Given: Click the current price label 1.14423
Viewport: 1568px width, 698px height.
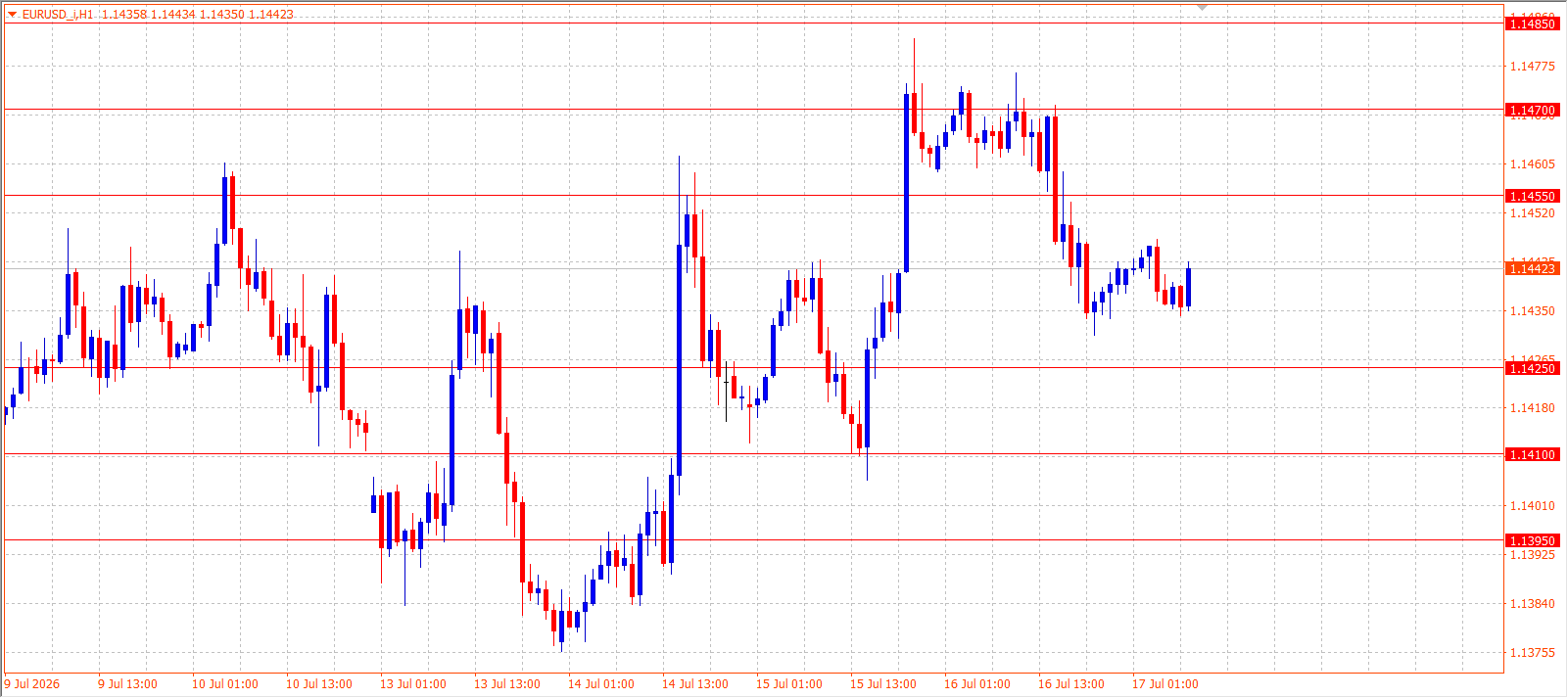Looking at the screenshot, I should pos(1533,268).
